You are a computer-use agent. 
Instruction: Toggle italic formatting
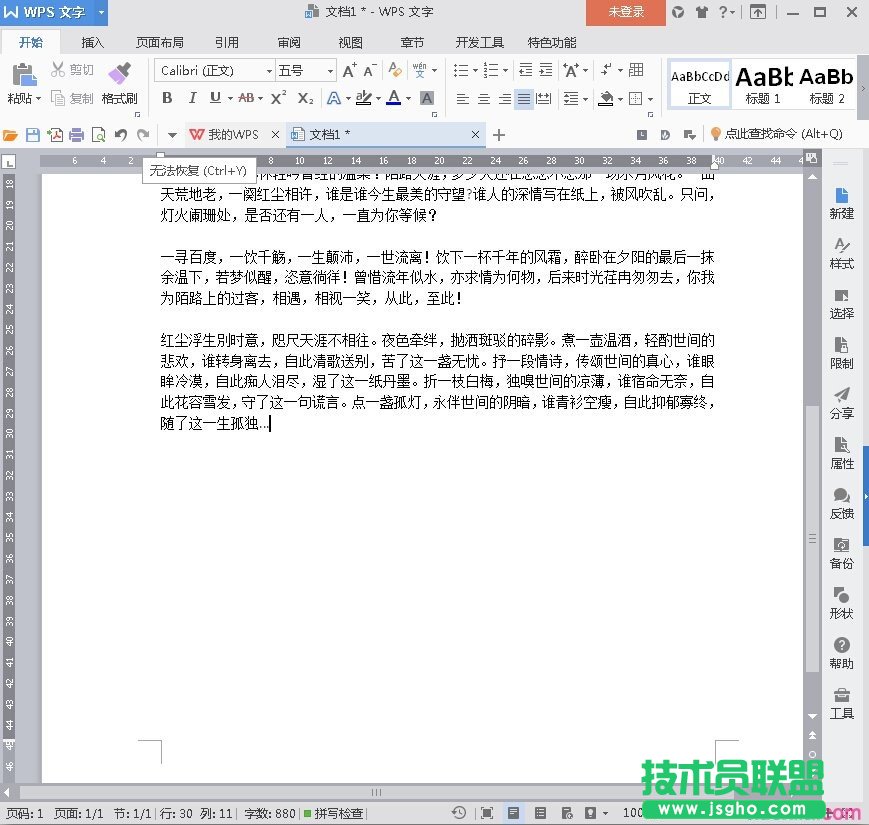tap(191, 98)
